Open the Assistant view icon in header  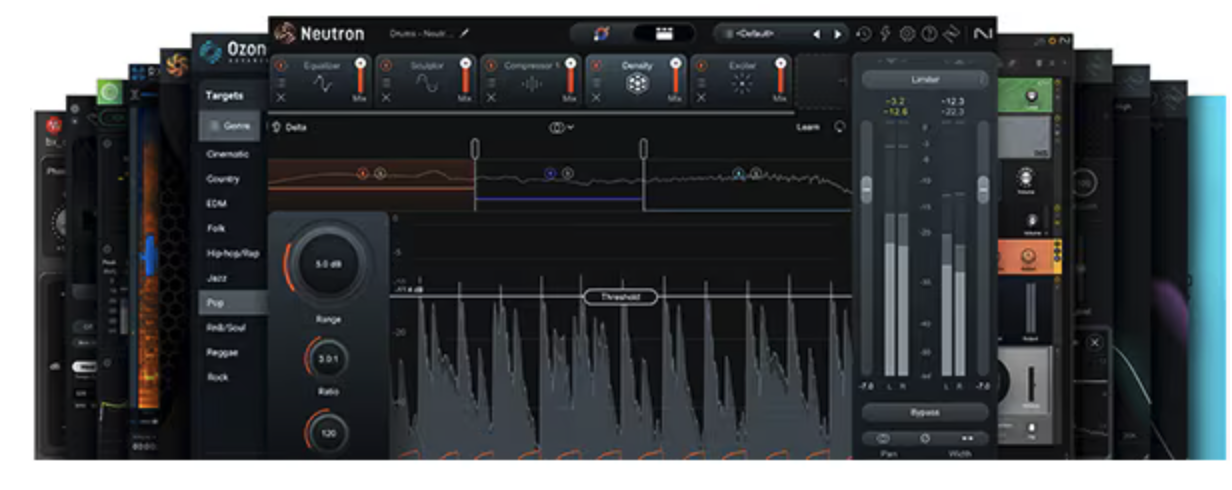601,33
